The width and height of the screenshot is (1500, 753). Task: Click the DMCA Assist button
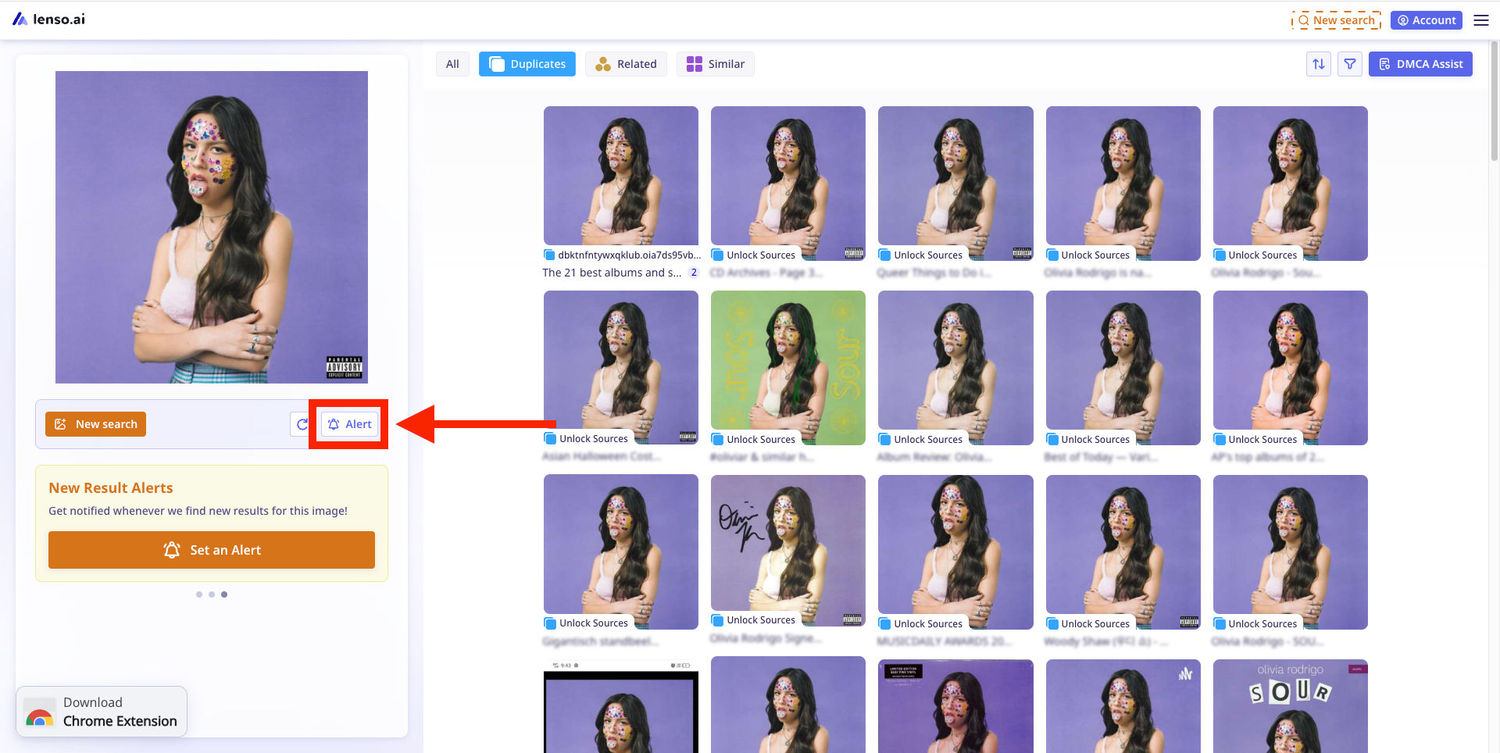[x=1420, y=64]
